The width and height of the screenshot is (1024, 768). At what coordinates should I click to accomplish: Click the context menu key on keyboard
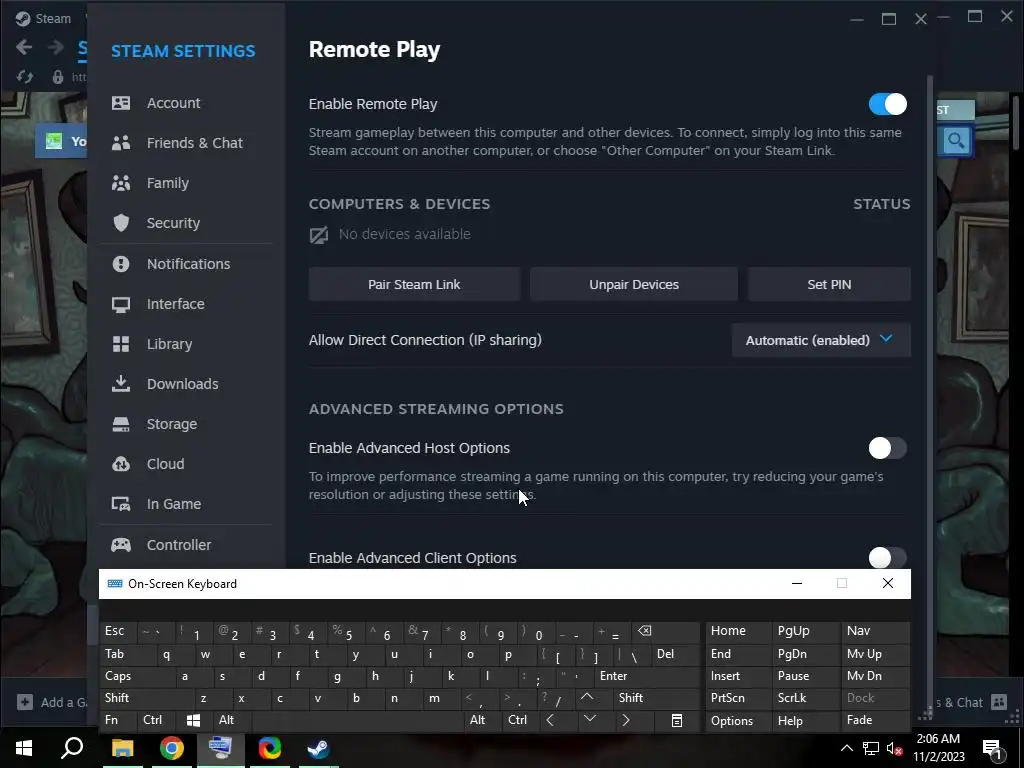(x=677, y=720)
